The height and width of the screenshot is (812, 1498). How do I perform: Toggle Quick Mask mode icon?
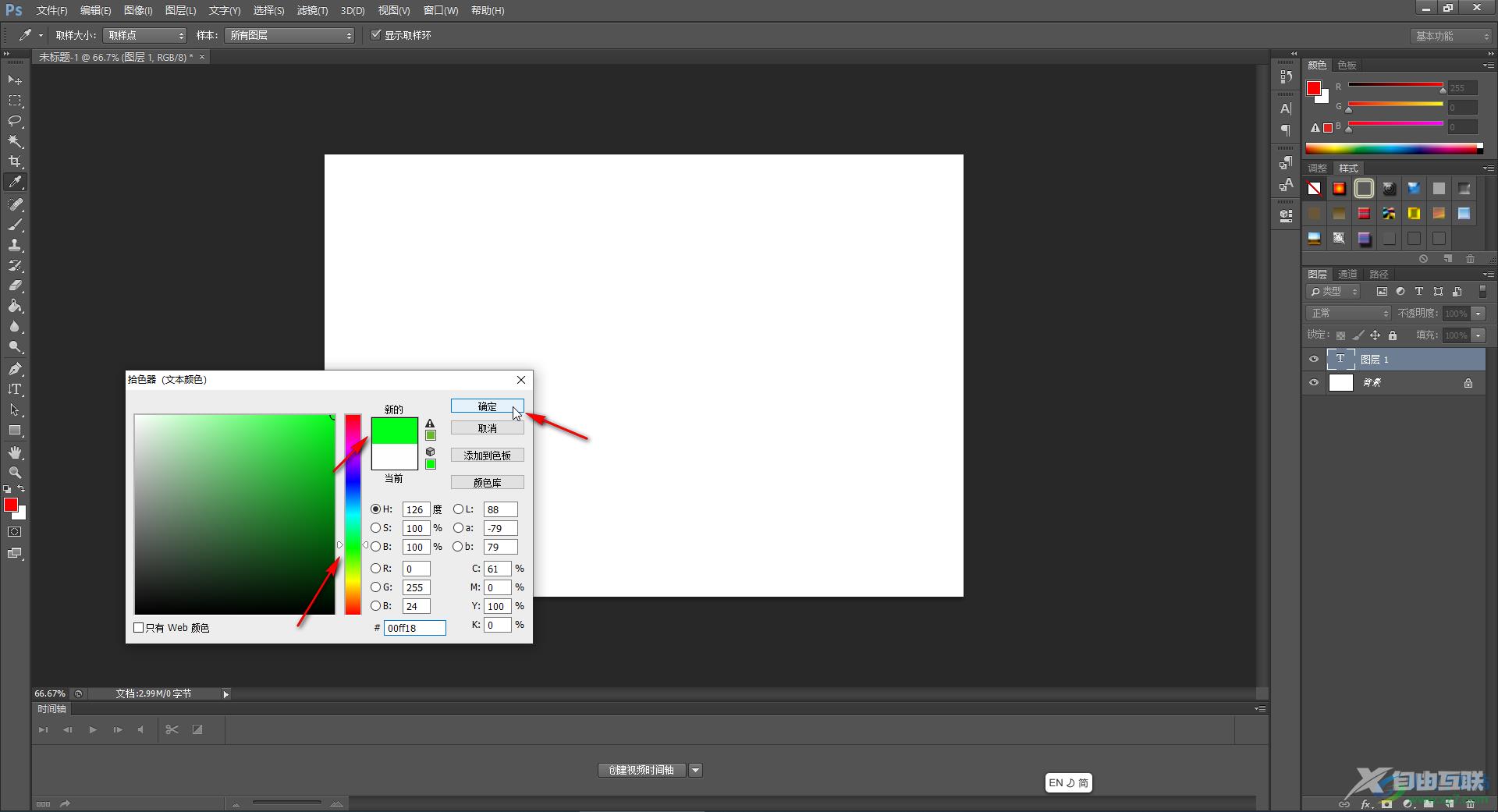tap(15, 532)
